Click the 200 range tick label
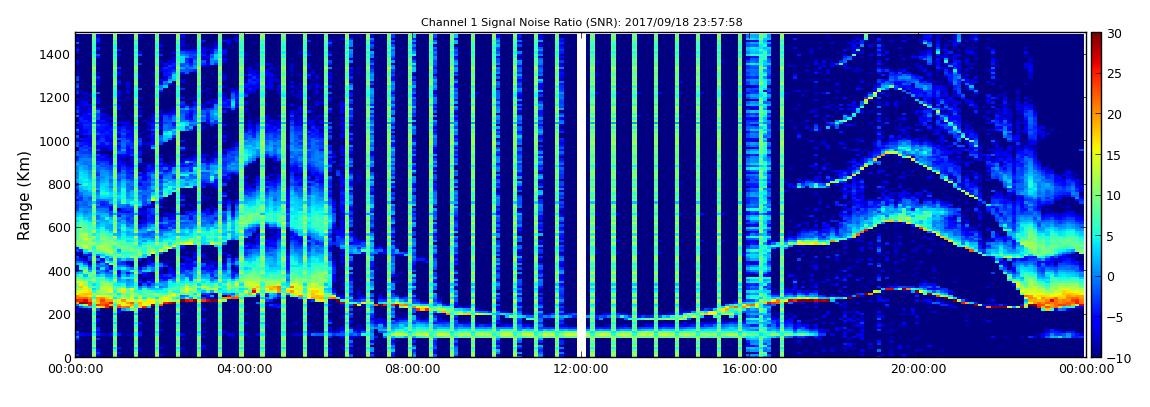Image resolution: width=1150 pixels, height=407 pixels. 59,315
